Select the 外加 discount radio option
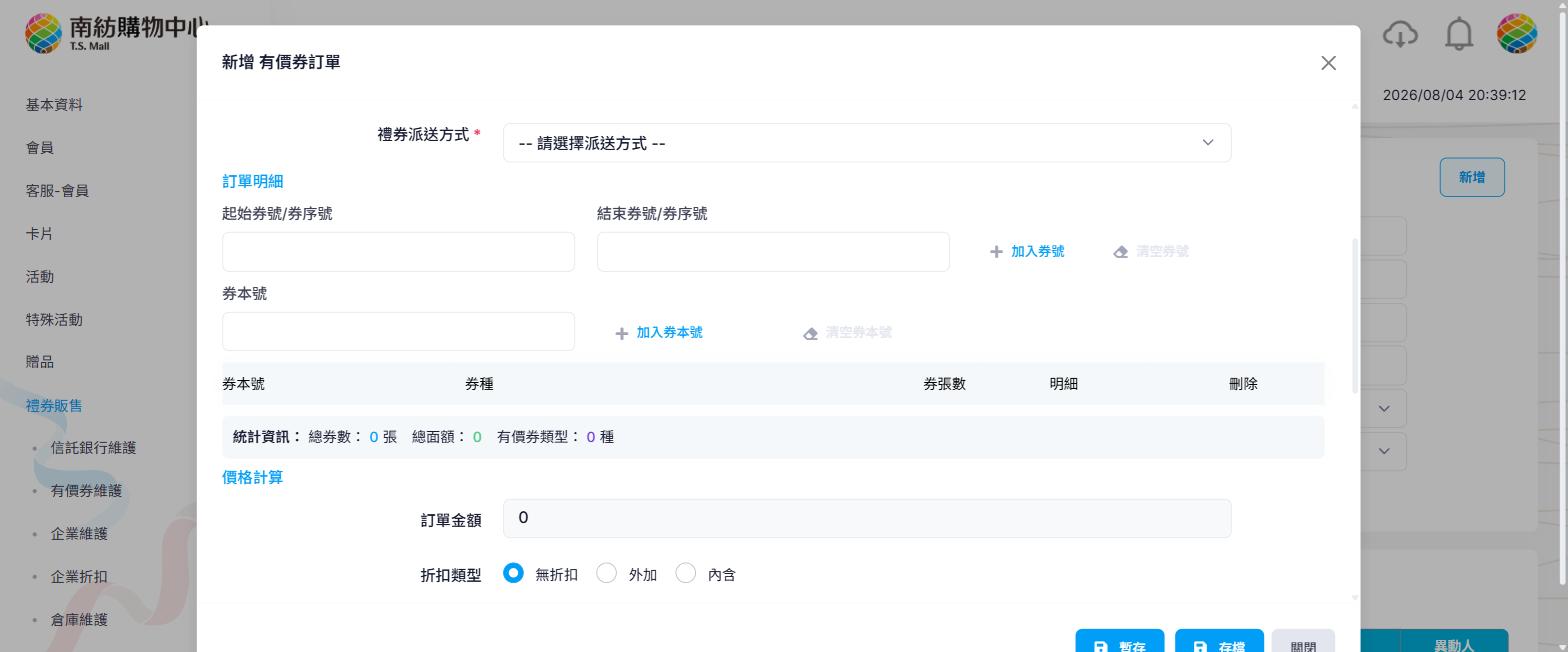This screenshot has height=652, width=1568. (606, 573)
